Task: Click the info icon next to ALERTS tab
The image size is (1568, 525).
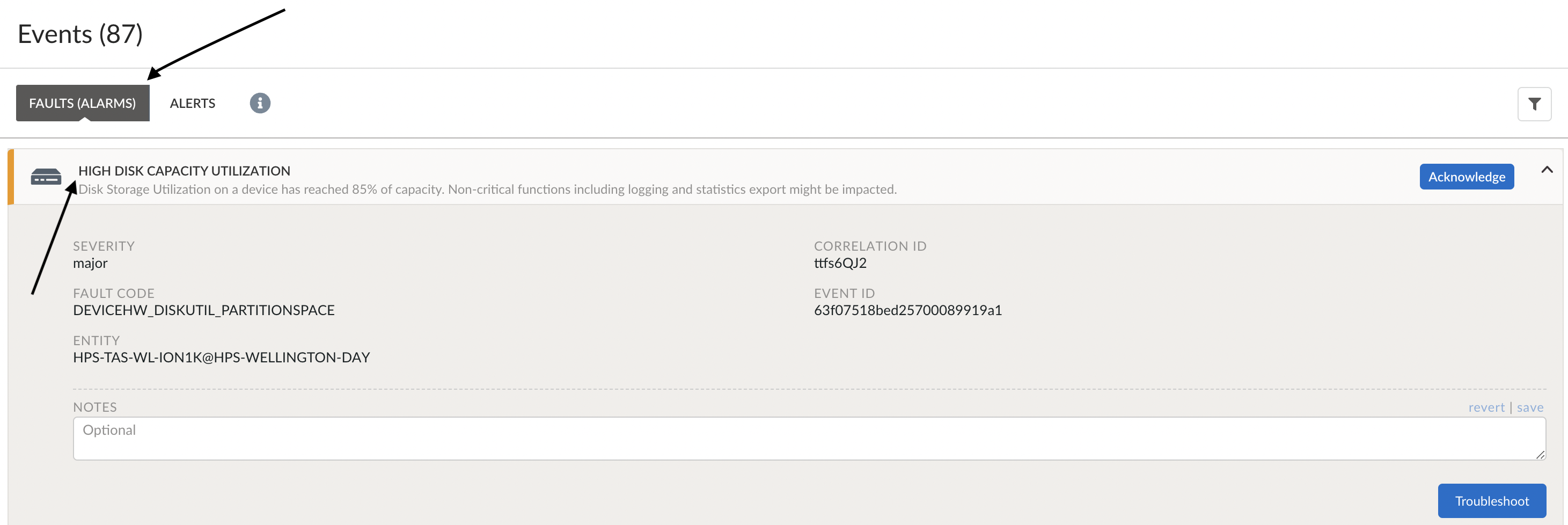Action: pos(259,103)
